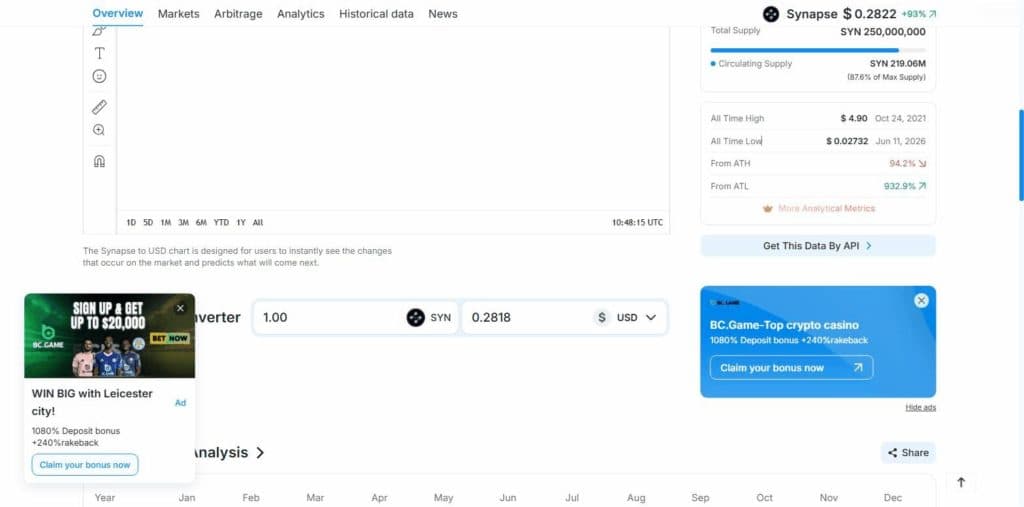Click the All Time High value $4.90
This screenshot has height=507, width=1024.
tap(854, 118)
